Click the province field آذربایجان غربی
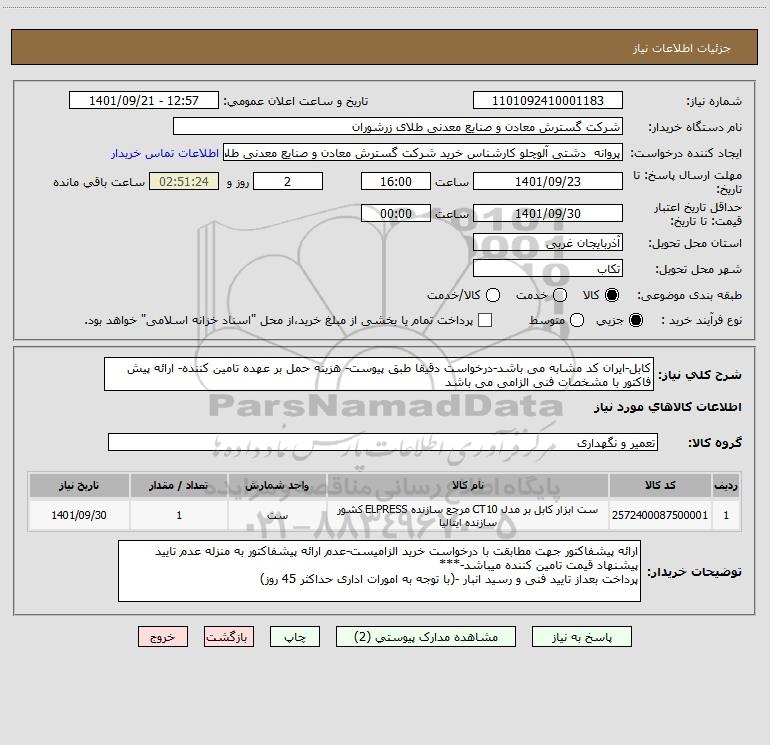The image size is (770, 745). tap(548, 243)
